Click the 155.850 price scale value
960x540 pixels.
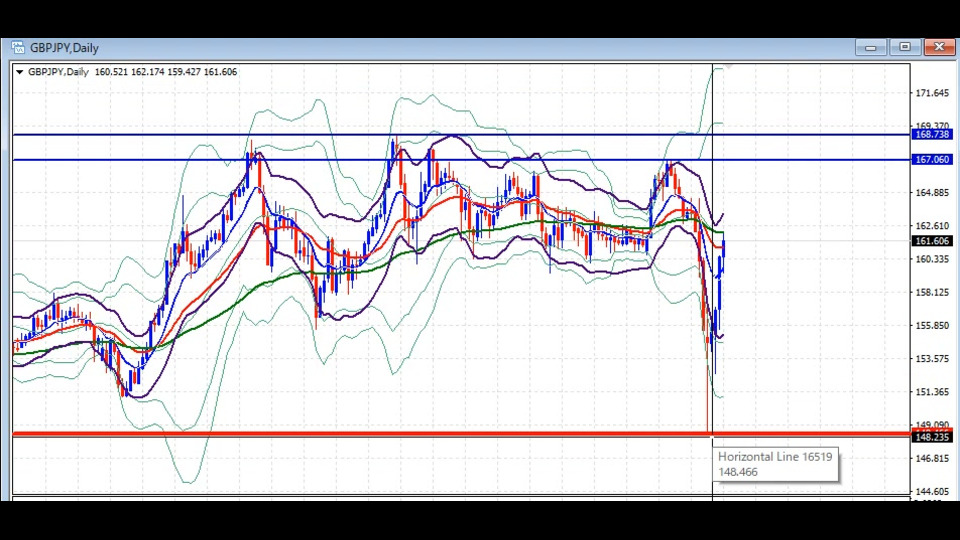point(932,326)
